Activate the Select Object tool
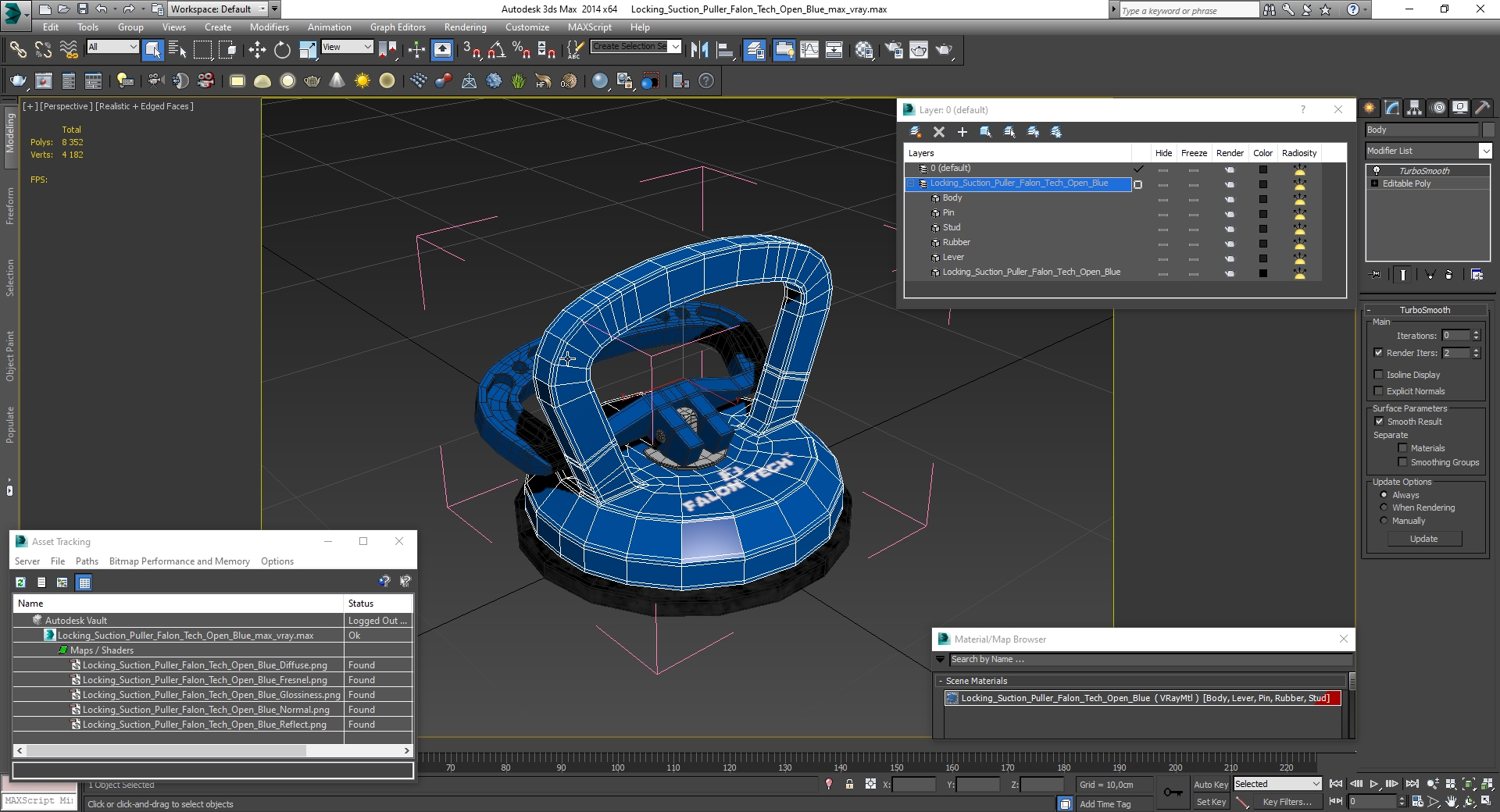This screenshot has height=812, width=1500. (153, 50)
